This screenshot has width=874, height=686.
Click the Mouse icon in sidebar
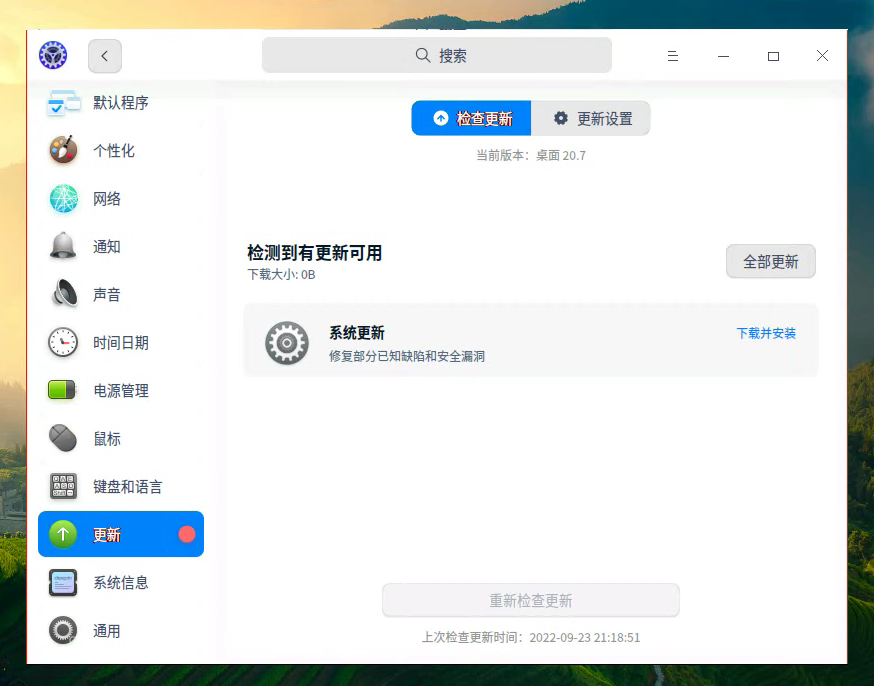[63, 438]
